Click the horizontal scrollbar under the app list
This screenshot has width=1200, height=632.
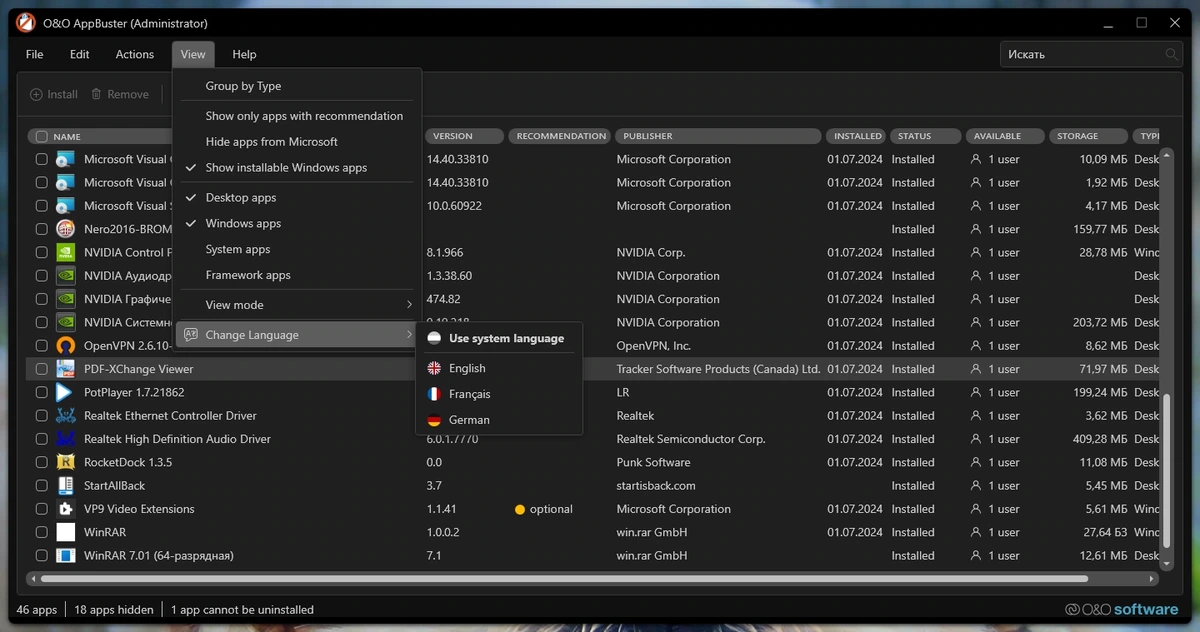pos(564,579)
